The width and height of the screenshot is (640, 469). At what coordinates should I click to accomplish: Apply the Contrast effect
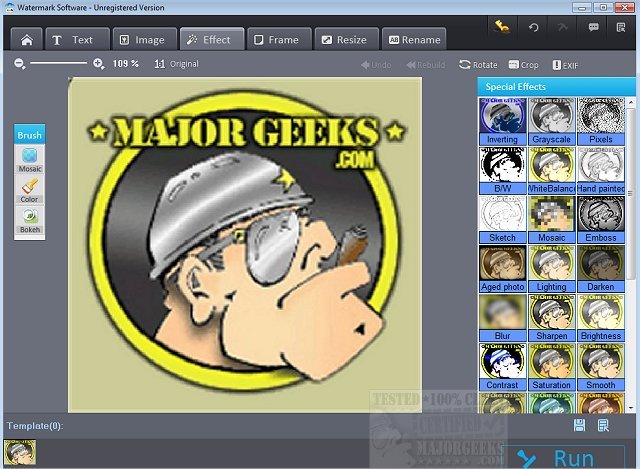[x=502, y=367]
